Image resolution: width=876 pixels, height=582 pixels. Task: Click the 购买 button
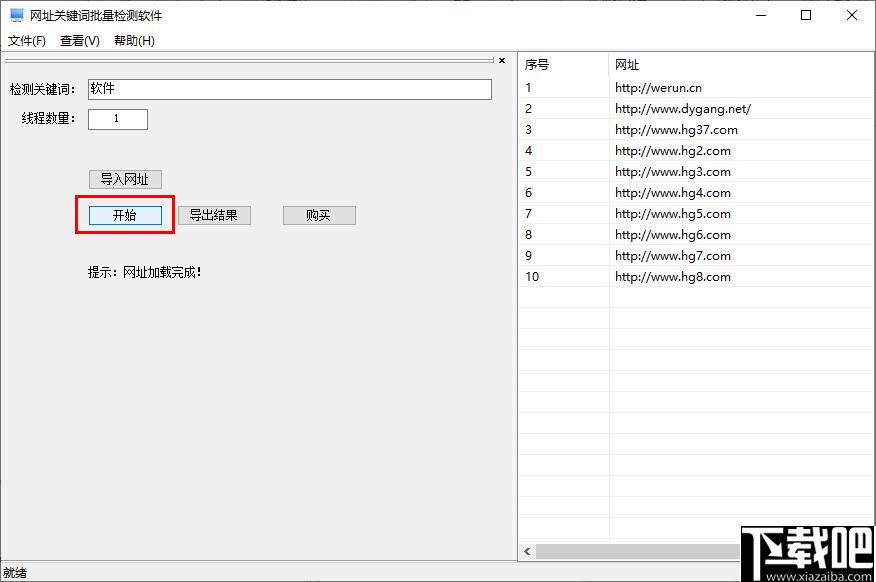click(319, 215)
